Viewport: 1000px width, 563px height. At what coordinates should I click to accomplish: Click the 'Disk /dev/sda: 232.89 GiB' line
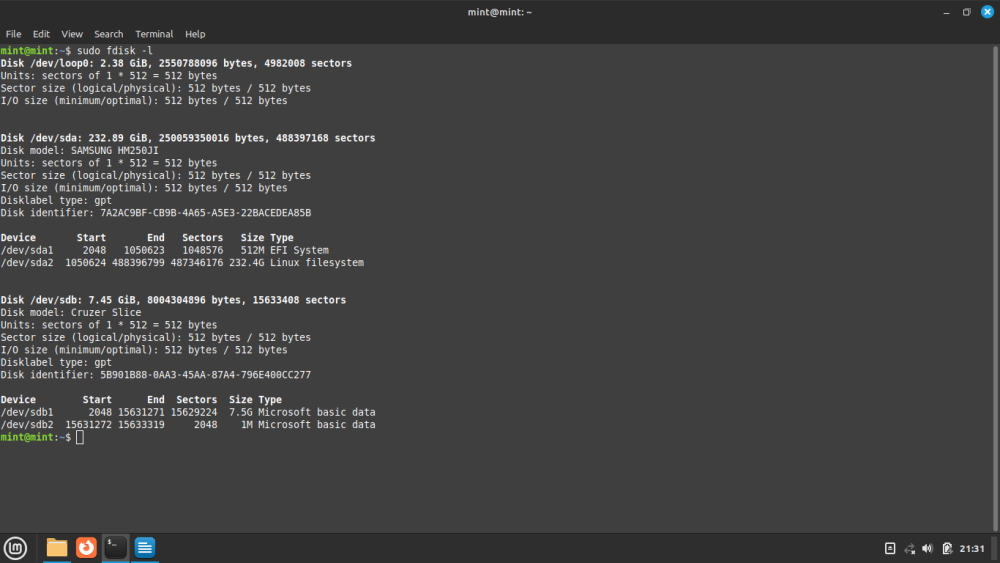pos(188,138)
